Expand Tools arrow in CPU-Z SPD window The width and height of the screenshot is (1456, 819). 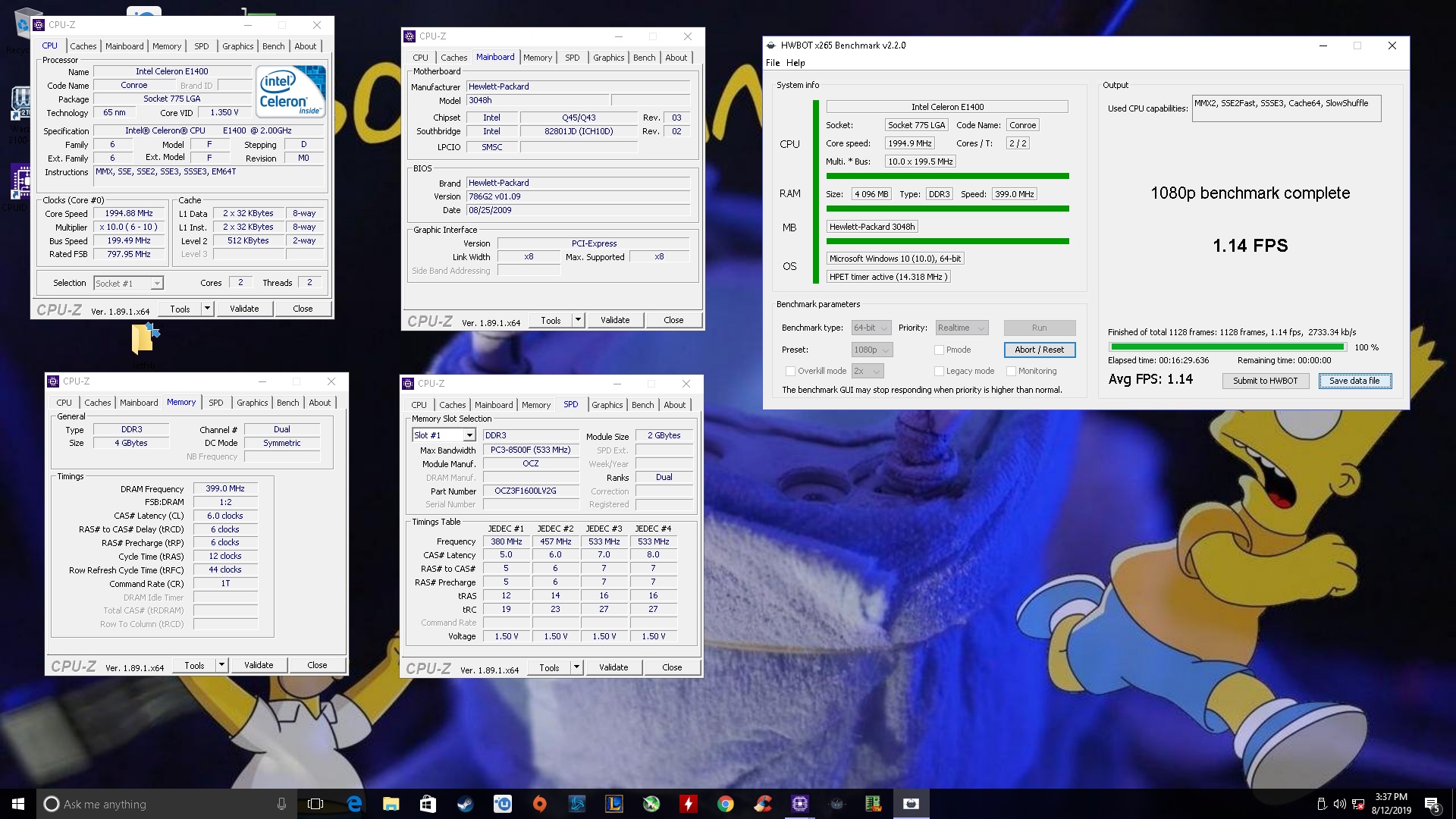tap(576, 667)
